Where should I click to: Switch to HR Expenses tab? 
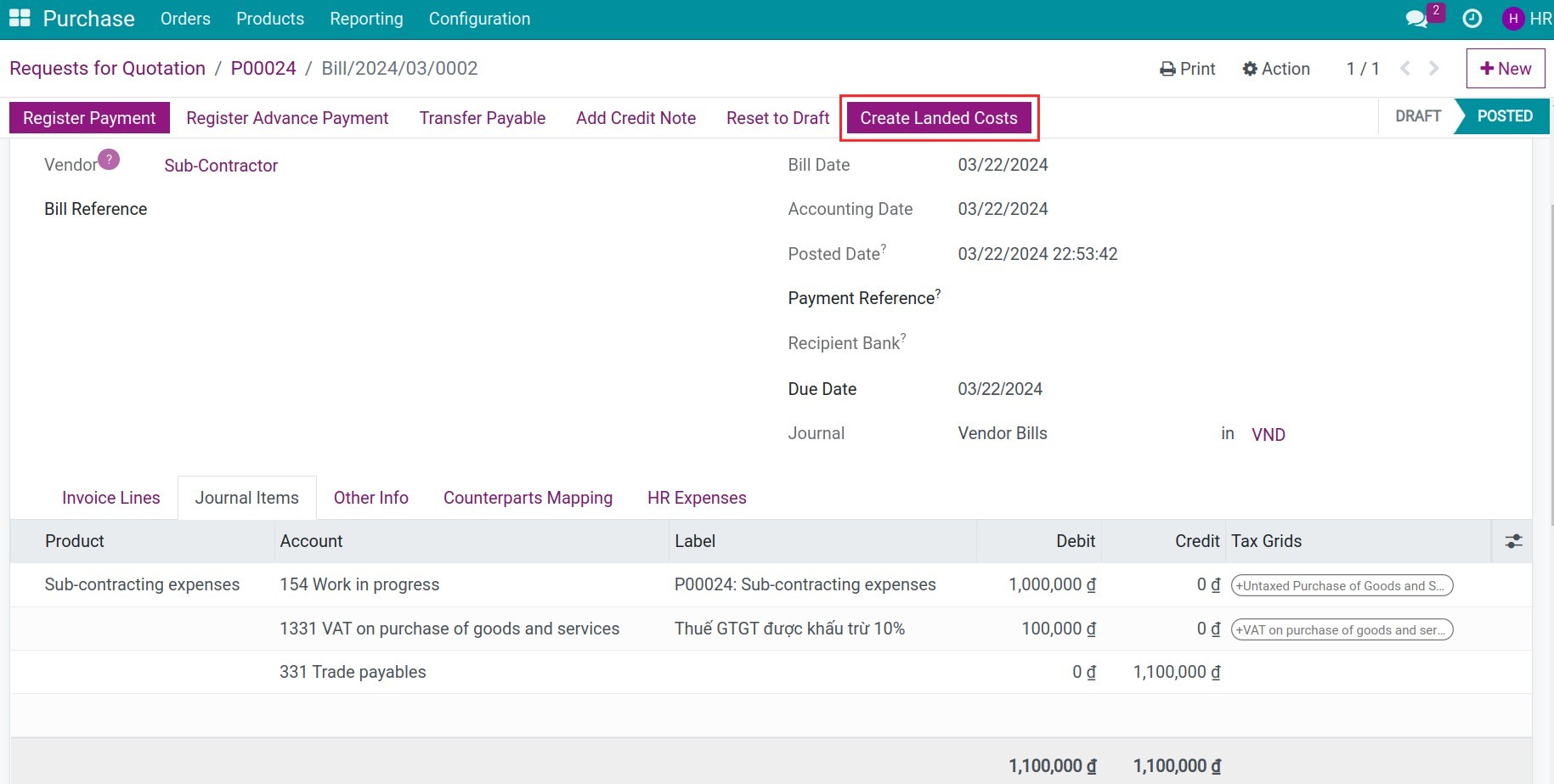pyautogui.click(x=697, y=498)
